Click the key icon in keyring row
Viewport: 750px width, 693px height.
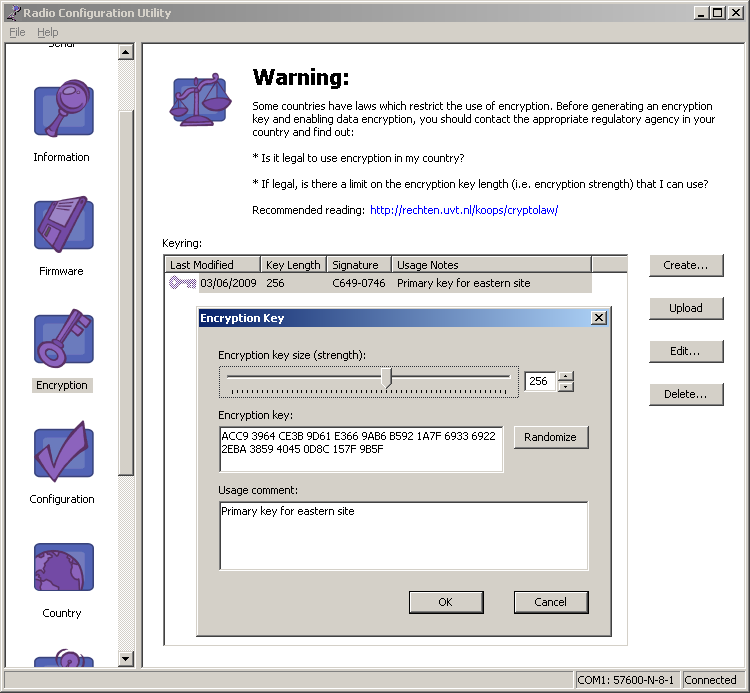point(182,283)
